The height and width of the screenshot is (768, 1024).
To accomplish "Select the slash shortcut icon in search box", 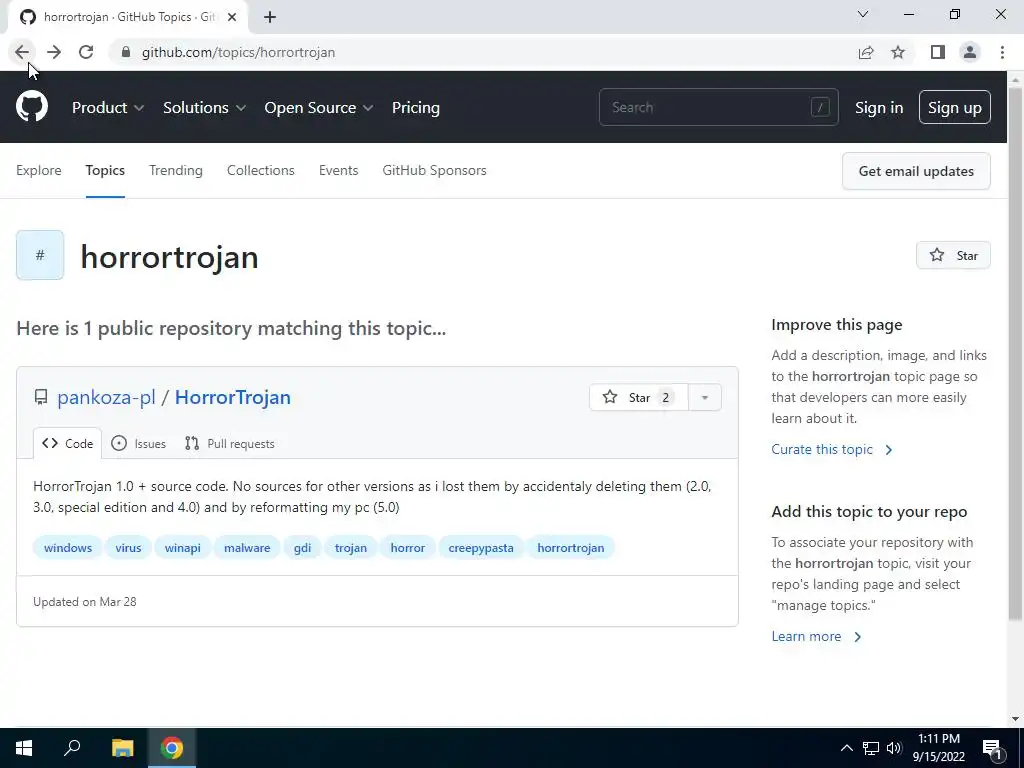I will click(820, 107).
